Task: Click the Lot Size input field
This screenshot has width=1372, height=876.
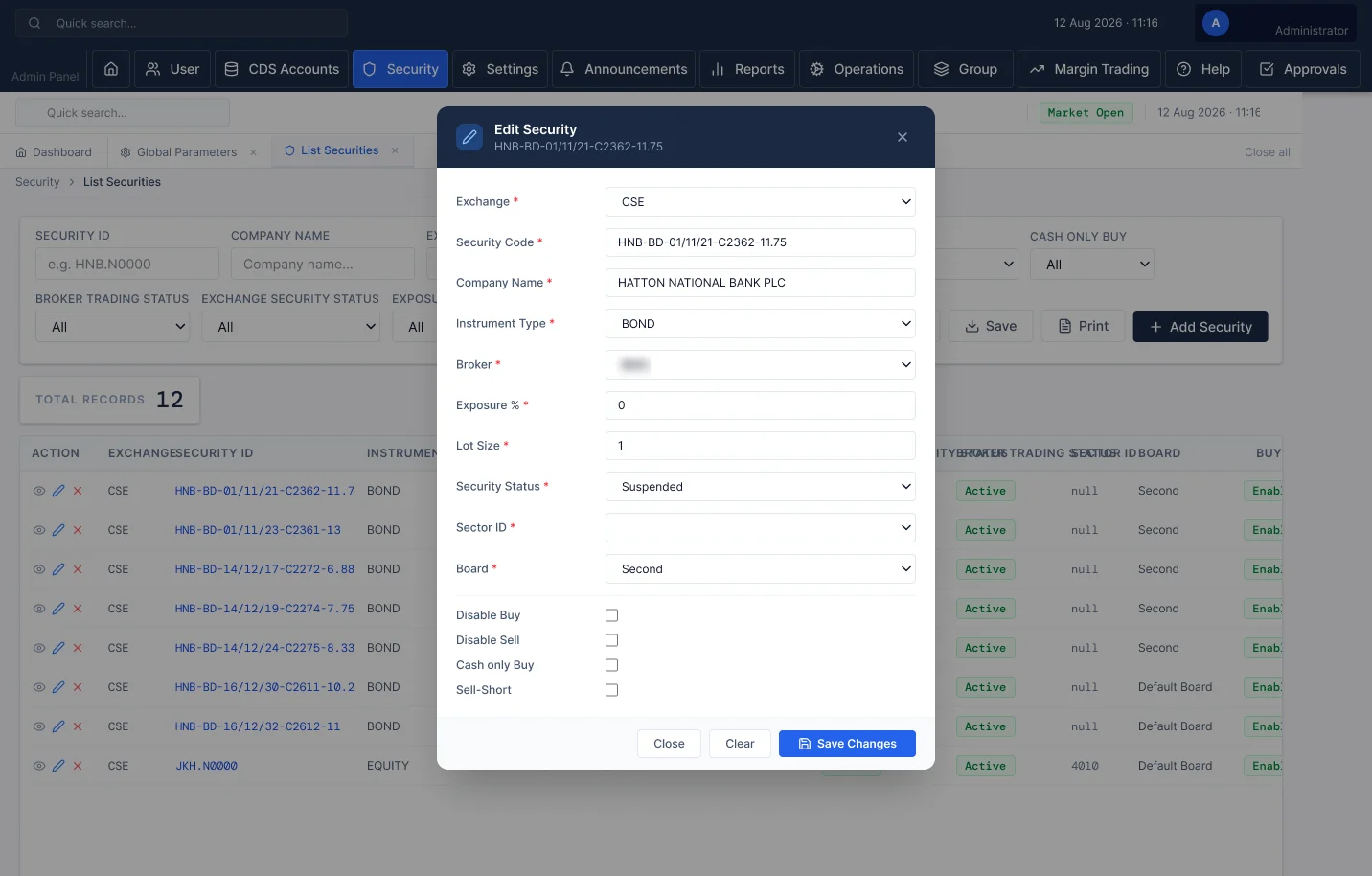Action: [761, 446]
